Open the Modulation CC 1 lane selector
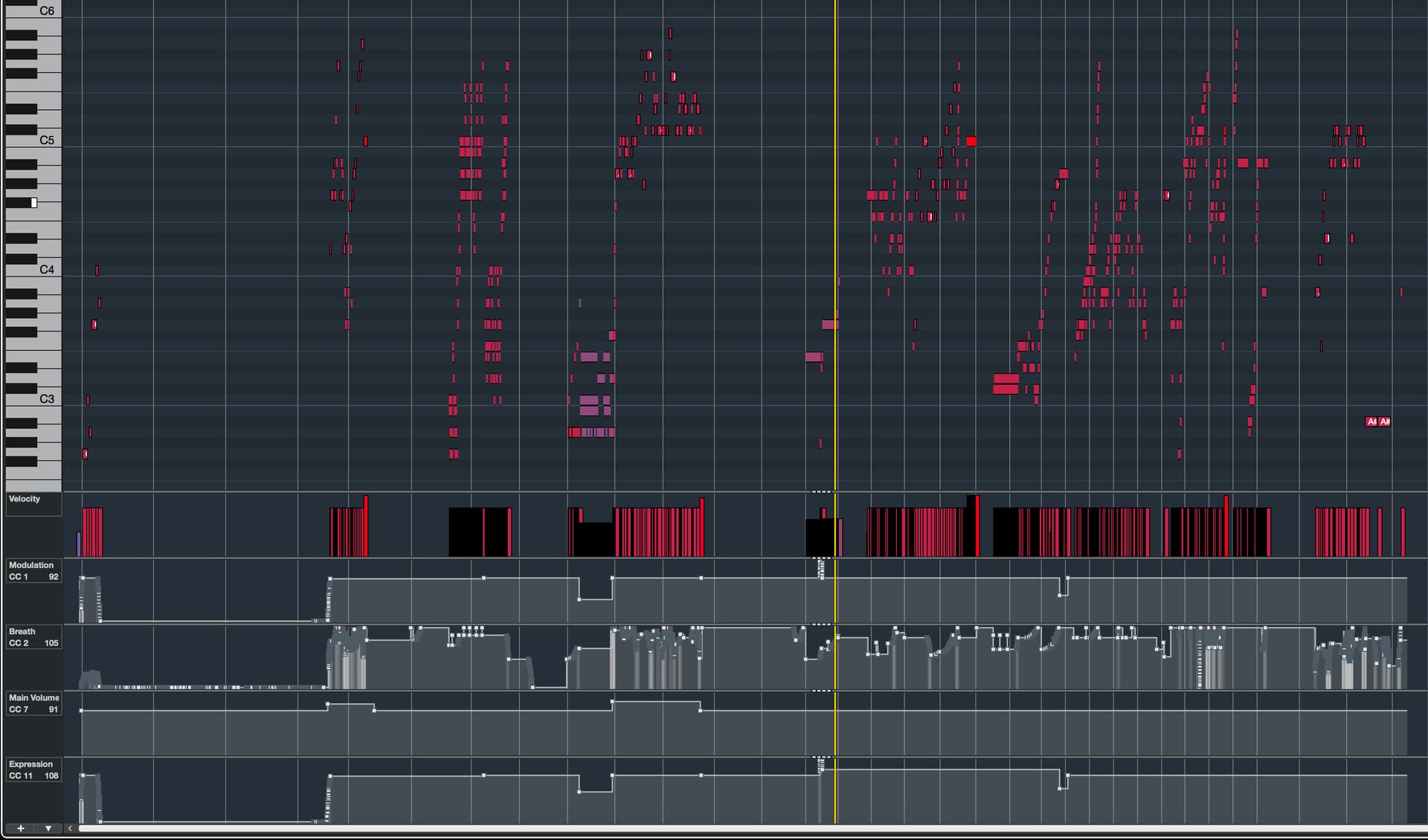Screen dimensions: 1428x840 [x=30, y=565]
